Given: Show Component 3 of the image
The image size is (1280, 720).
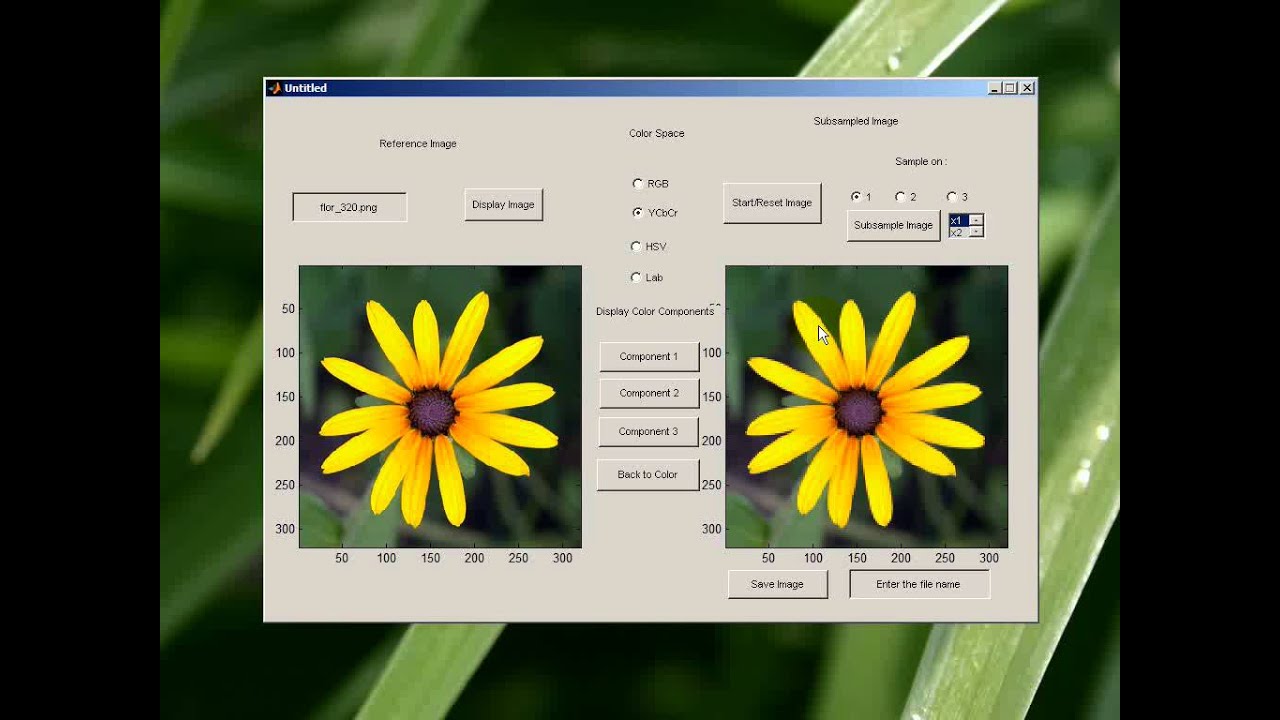Looking at the screenshot, I should 648,431.
